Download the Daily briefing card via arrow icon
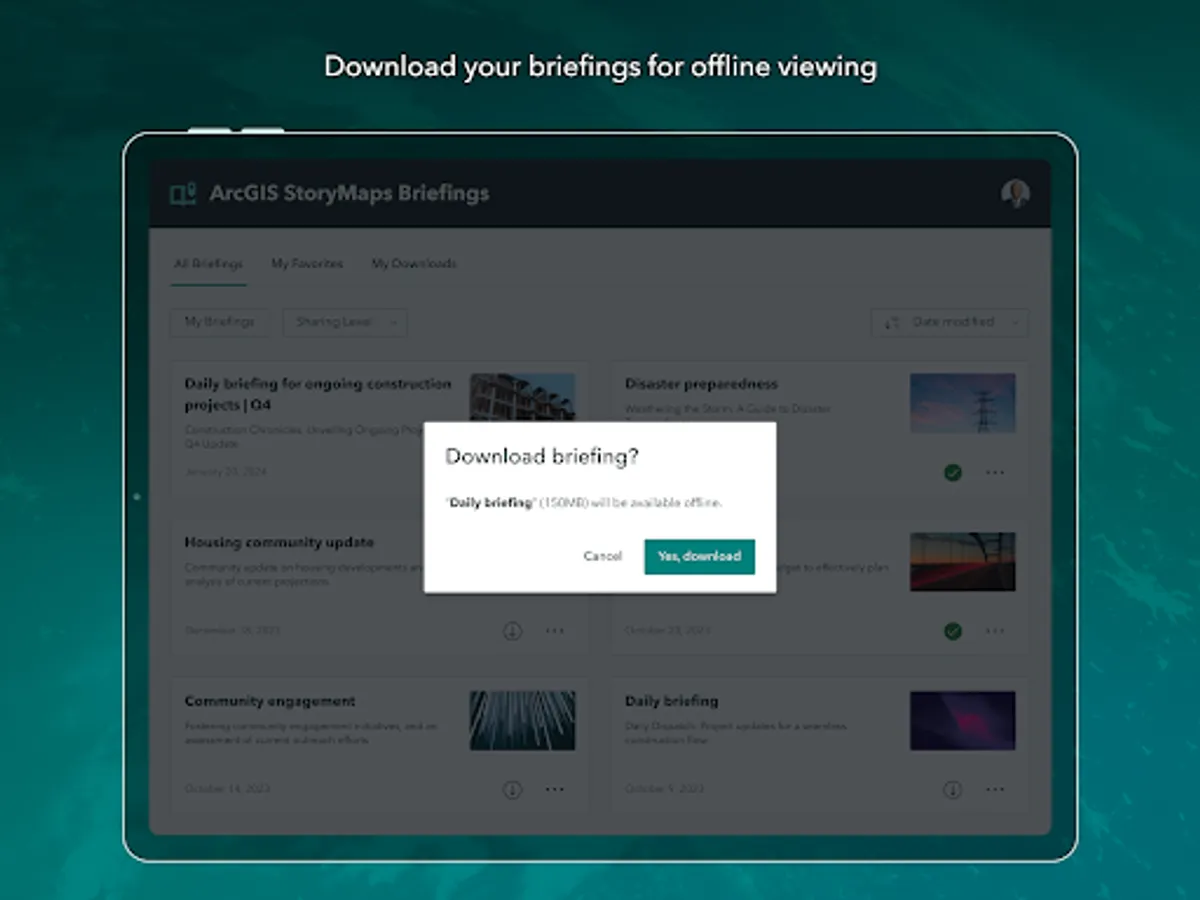Viewport: 1200px width, 900px height. 953,789
